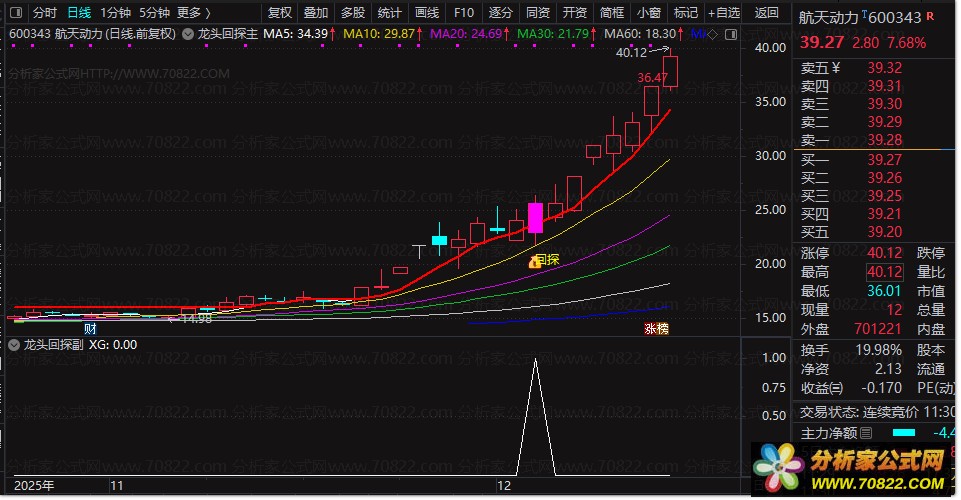Click the 同资 toolbar button
961x500 pixels.
tap(538, 12)
